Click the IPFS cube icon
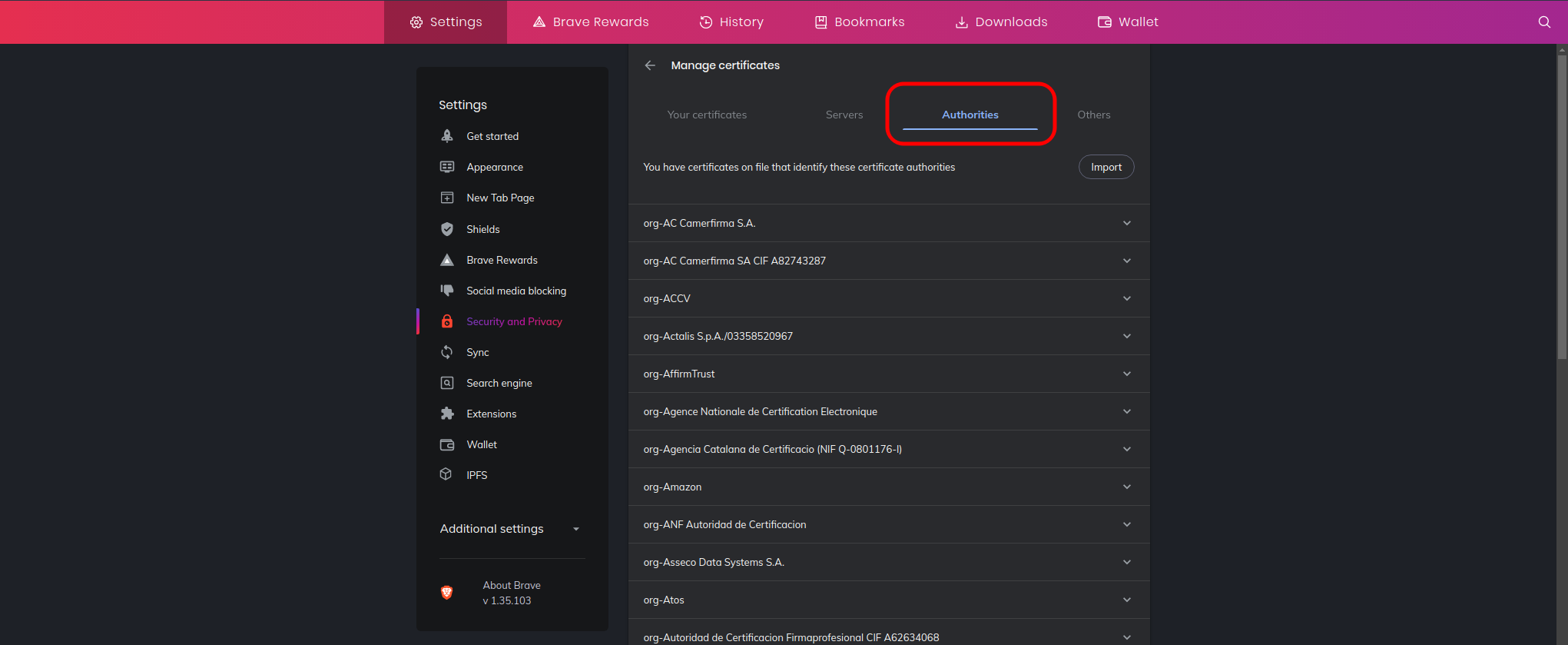 [446, 474]
